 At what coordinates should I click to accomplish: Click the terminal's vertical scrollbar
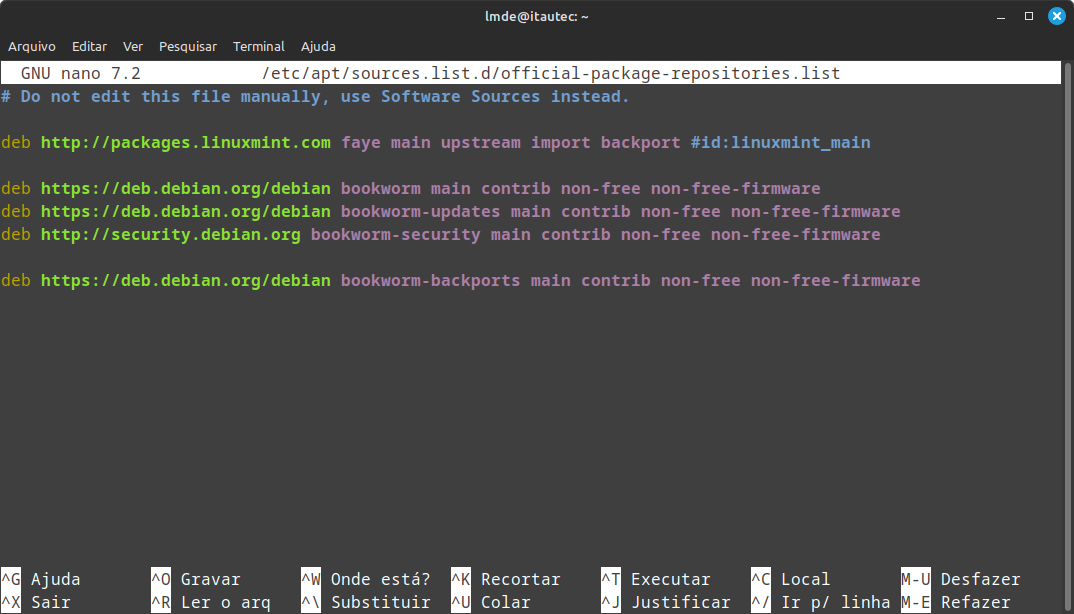point(1067,336)
